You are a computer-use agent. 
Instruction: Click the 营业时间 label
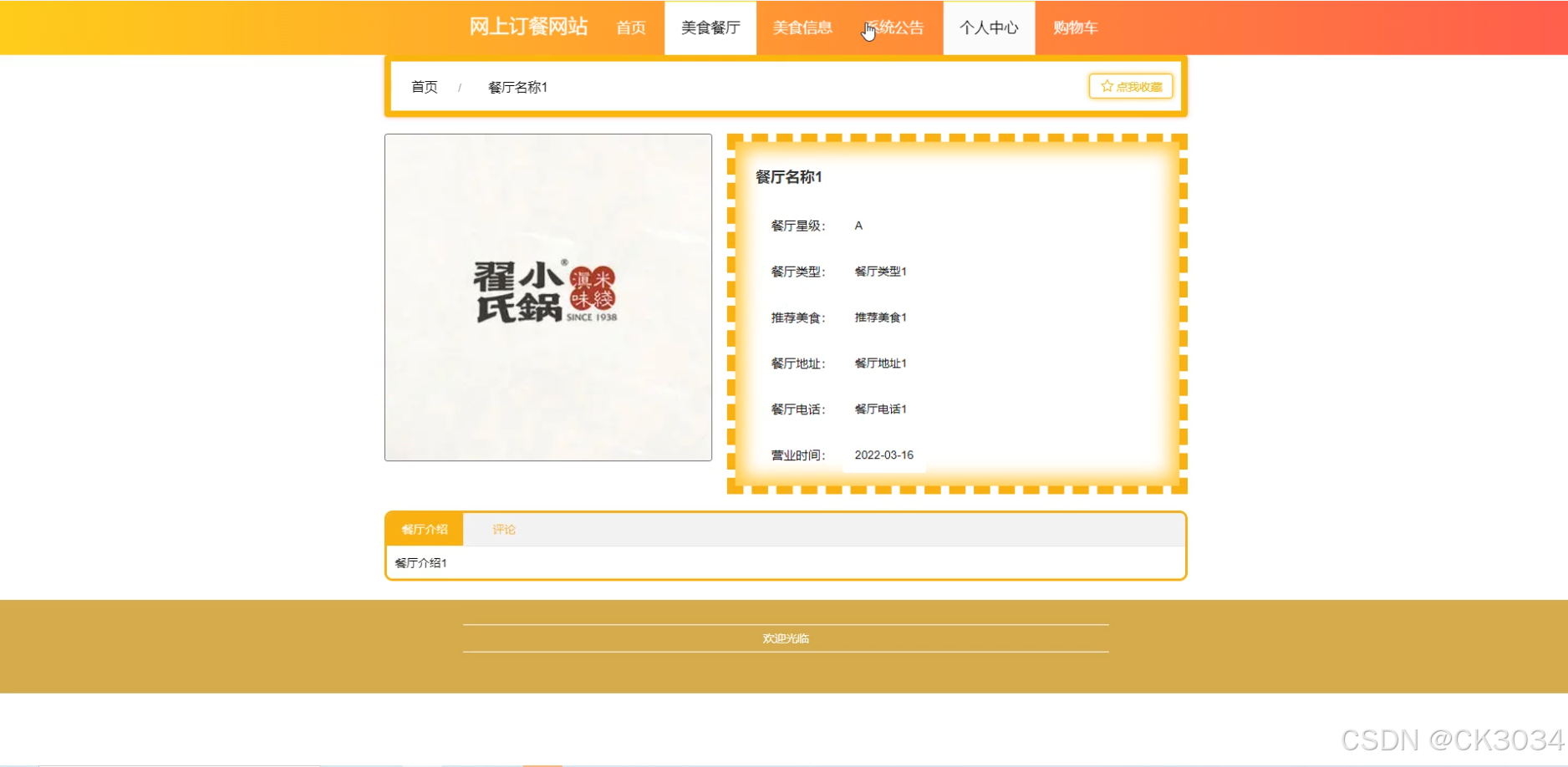point(797,455)
